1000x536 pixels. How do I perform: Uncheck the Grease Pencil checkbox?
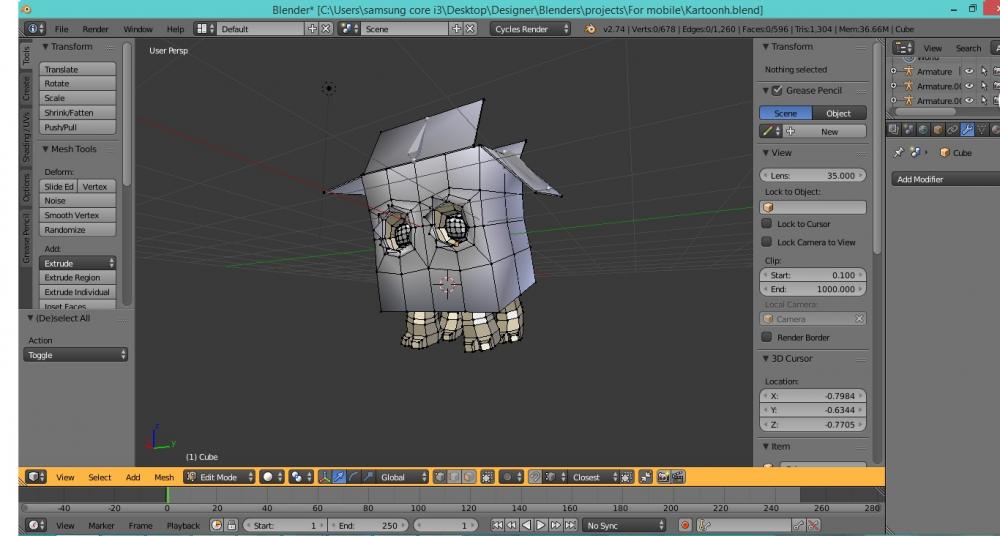click(x=777, y=91)
